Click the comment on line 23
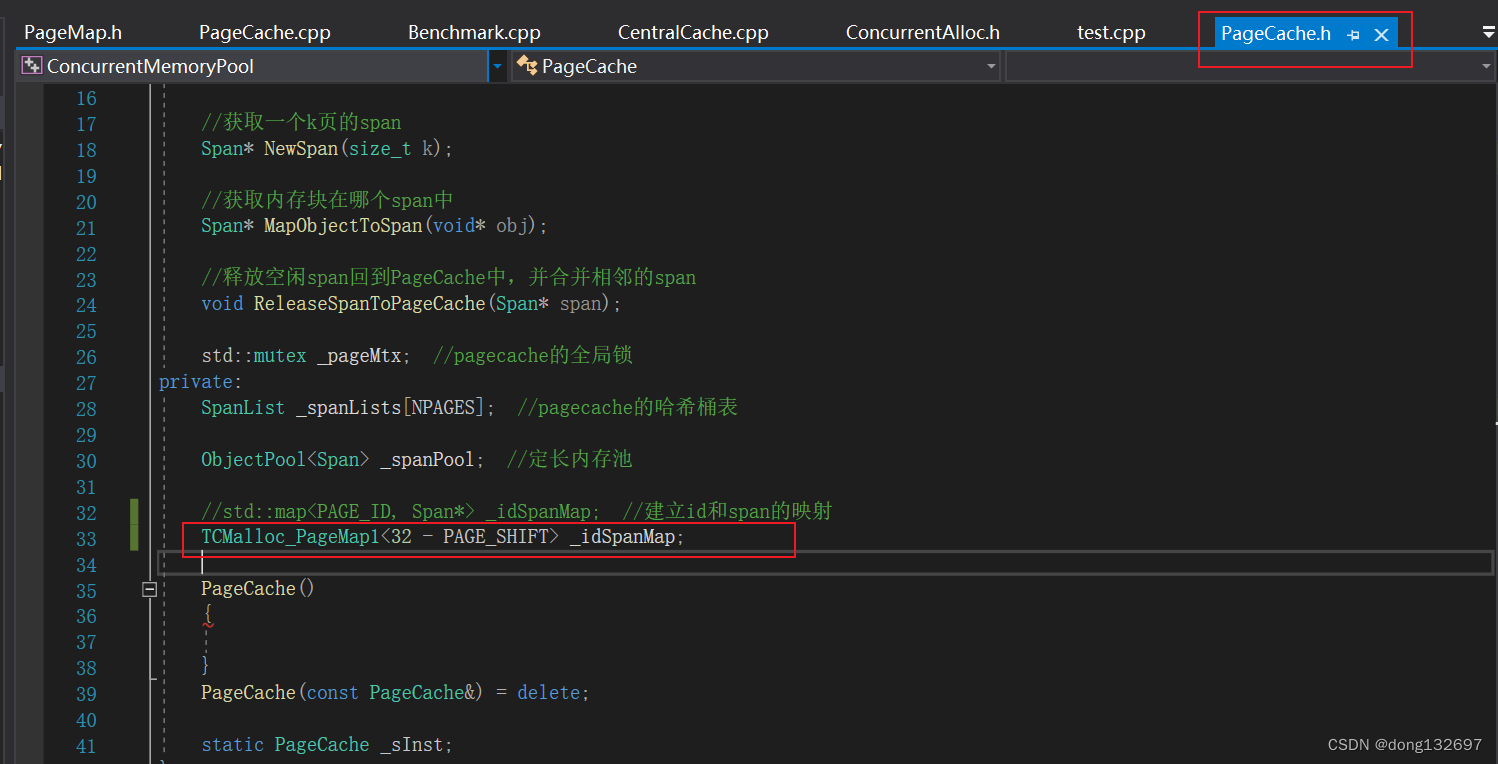 tap(449, 277)
